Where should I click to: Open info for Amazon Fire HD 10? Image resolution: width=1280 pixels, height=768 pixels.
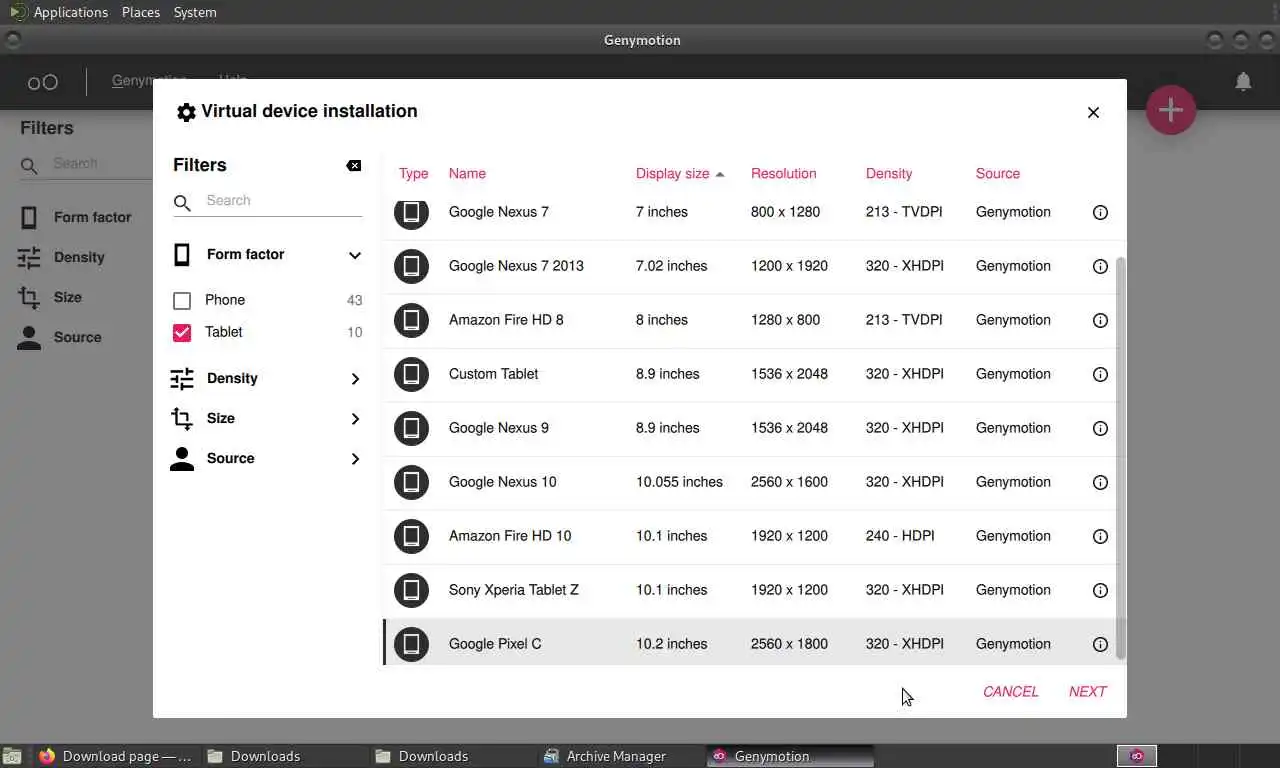coord(1100,536)
